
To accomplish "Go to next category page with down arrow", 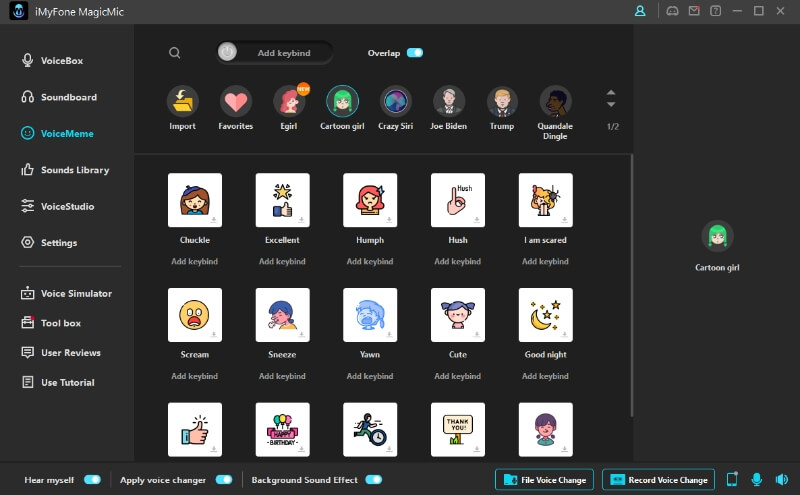I will pos(611,105).
